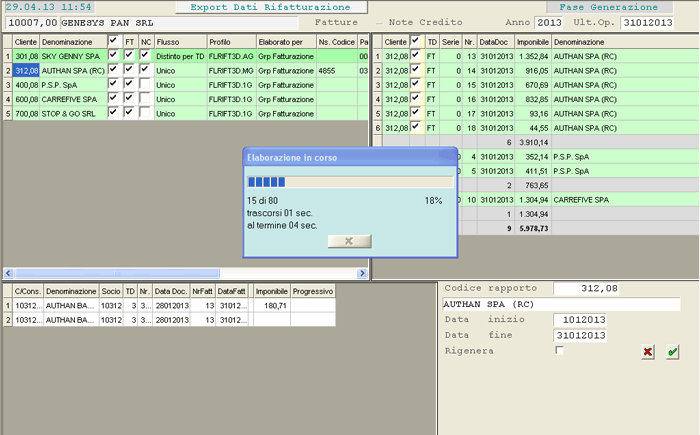700x435 pixels.
Task: Click the Elaborazione progress bar
Action: pyautogui.click(x=350, y=182)
